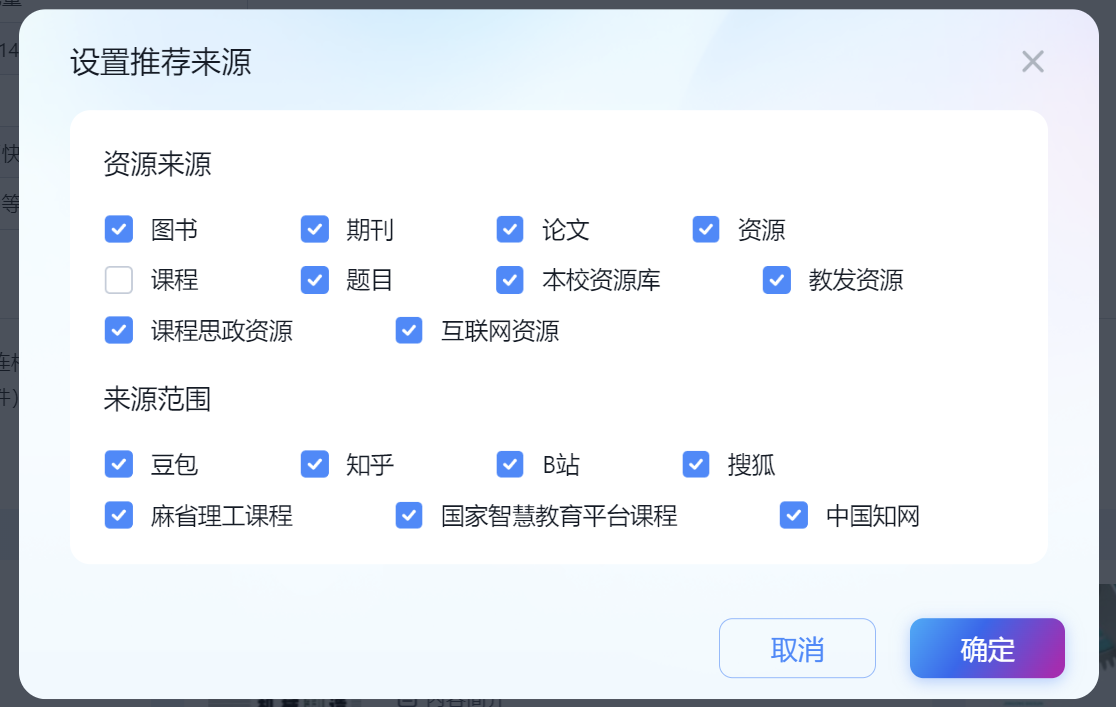Click the 取消 button
The height and width of the screenshot is (707, 1116).
point(797,648)
